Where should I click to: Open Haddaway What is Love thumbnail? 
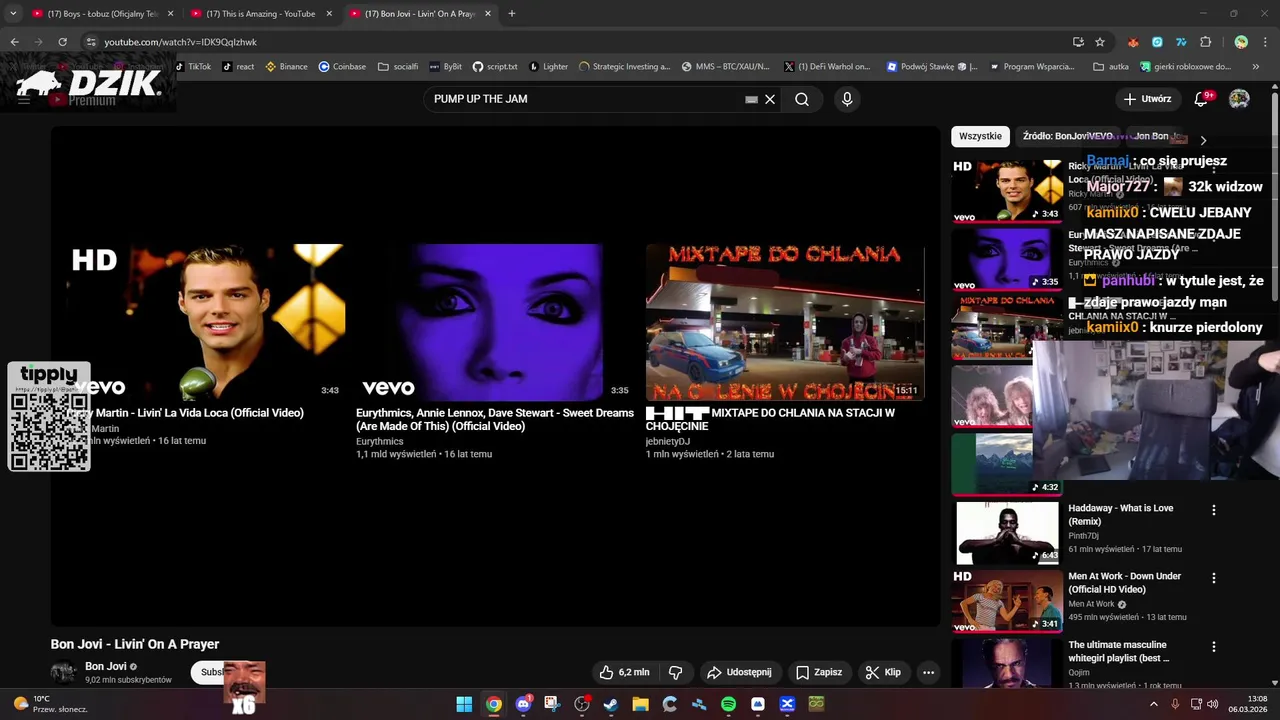1007,533
